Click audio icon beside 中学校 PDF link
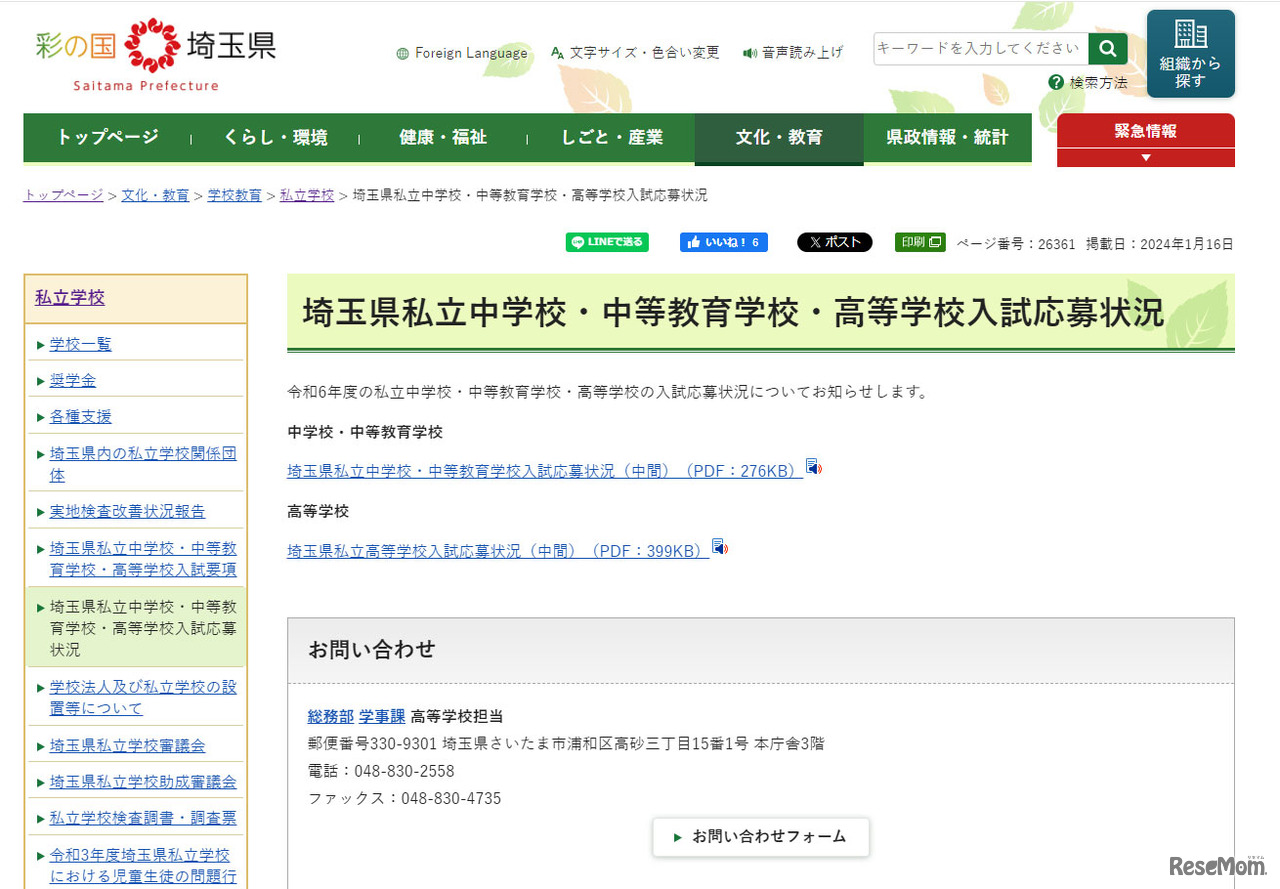 [x=814, y=467]
